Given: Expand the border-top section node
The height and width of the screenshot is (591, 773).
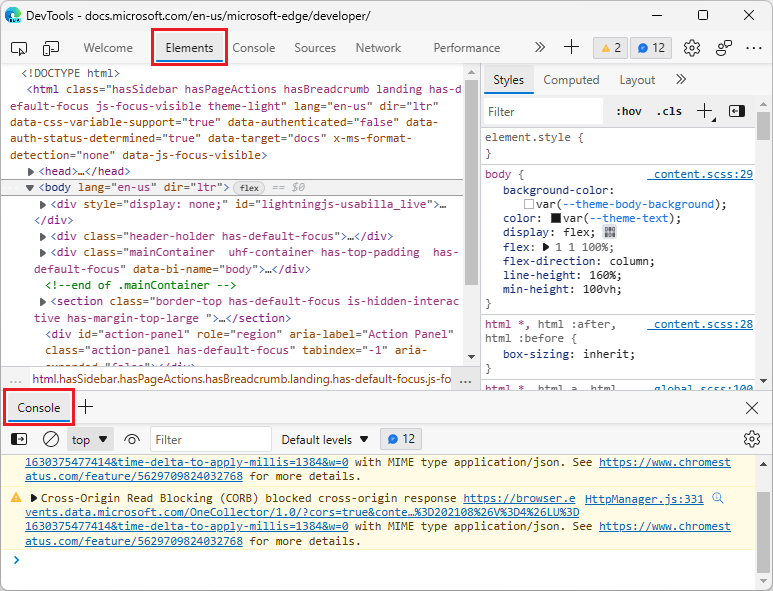Looking at the screenshot, I should (42, 301).
